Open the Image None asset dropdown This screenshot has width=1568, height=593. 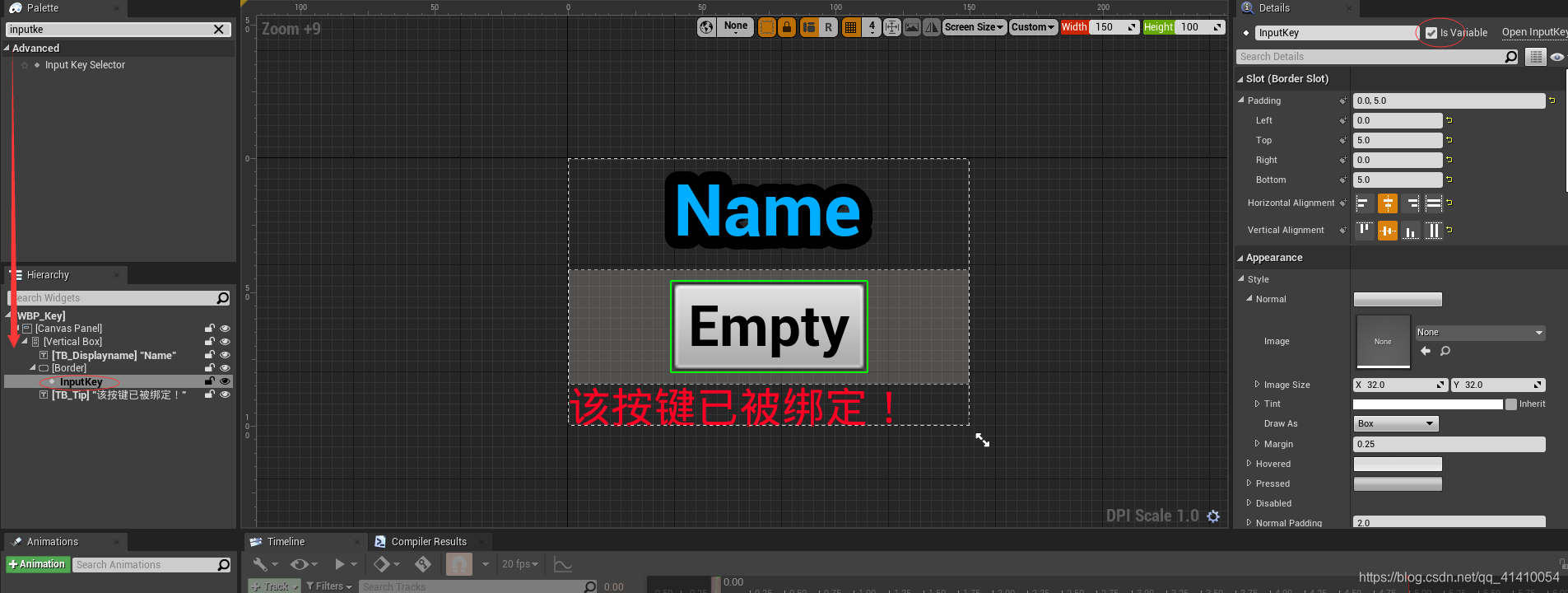tap(1480, 333)
